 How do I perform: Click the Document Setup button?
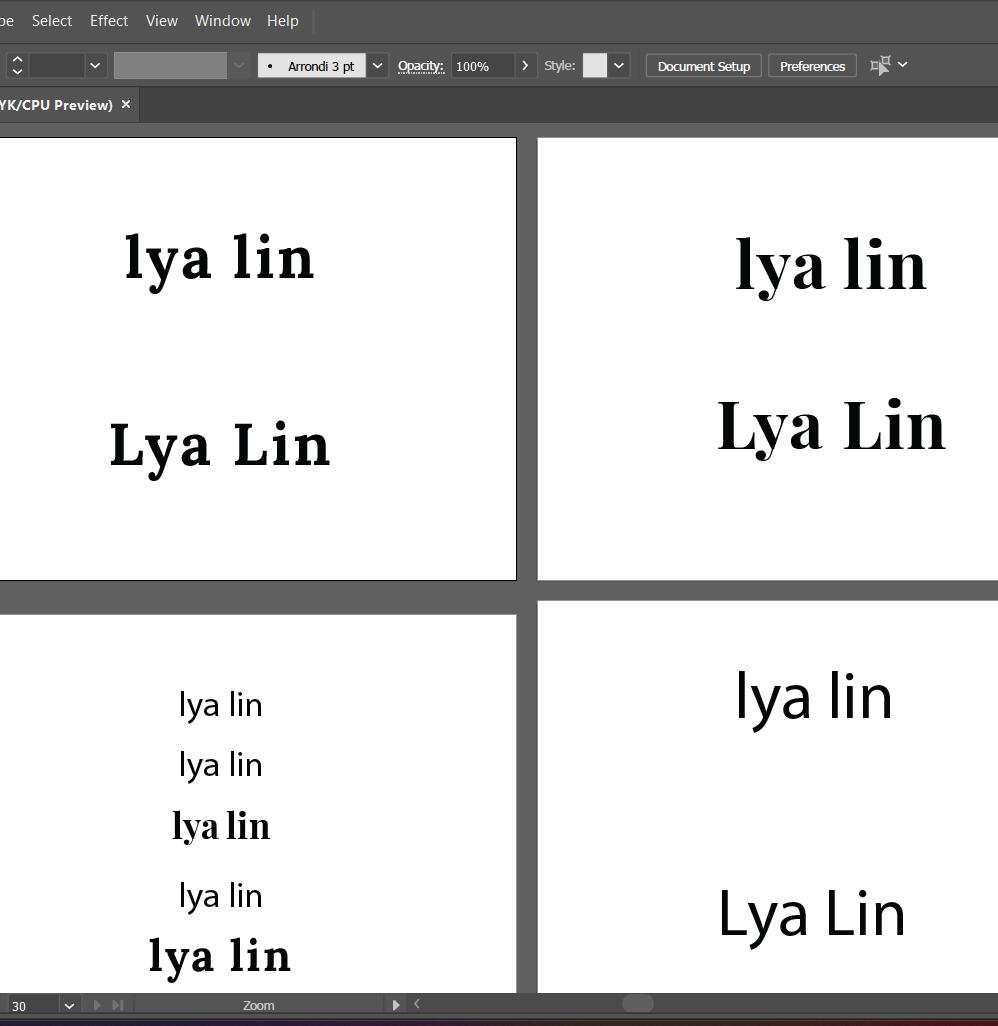703,66
